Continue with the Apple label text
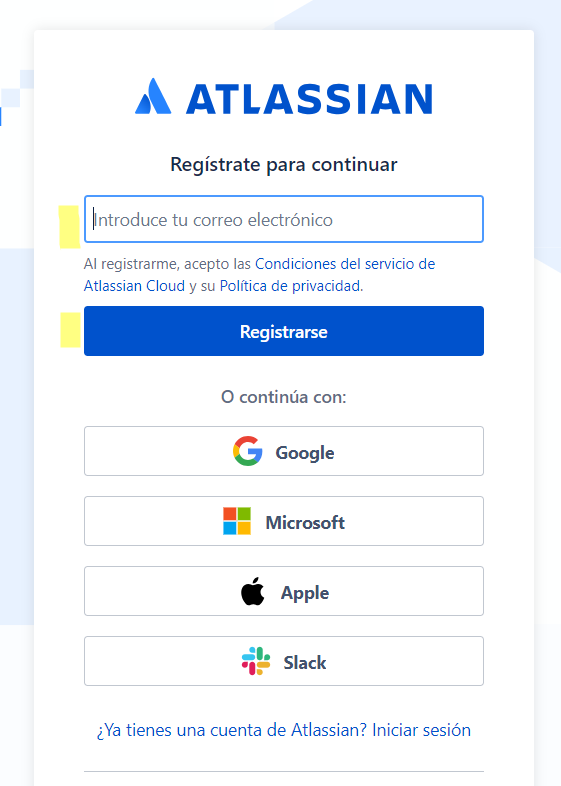Screen dimensions: 561x786 coord(305,593)
